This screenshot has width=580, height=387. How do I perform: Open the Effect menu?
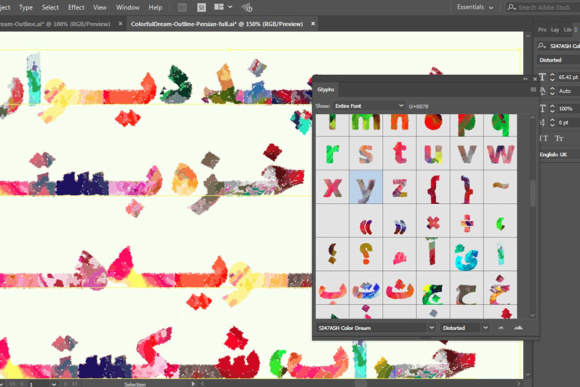point(76,7)
